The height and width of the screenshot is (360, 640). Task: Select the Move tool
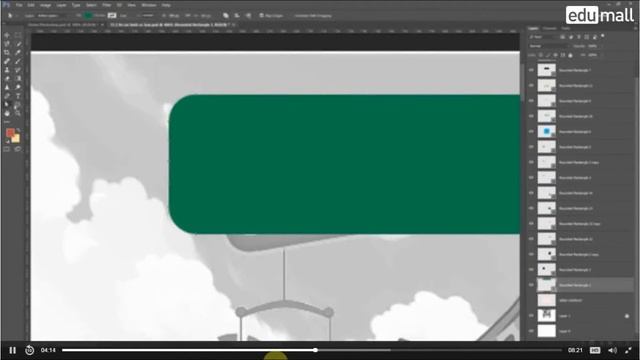pos(7,36)
